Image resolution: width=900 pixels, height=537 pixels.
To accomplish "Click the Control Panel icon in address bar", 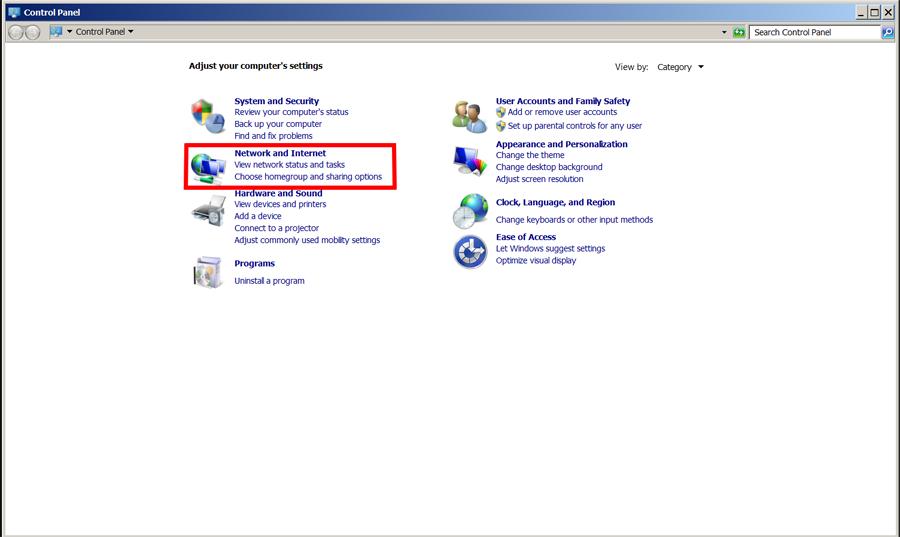I will pyautogui.click(x=56, y=32).
